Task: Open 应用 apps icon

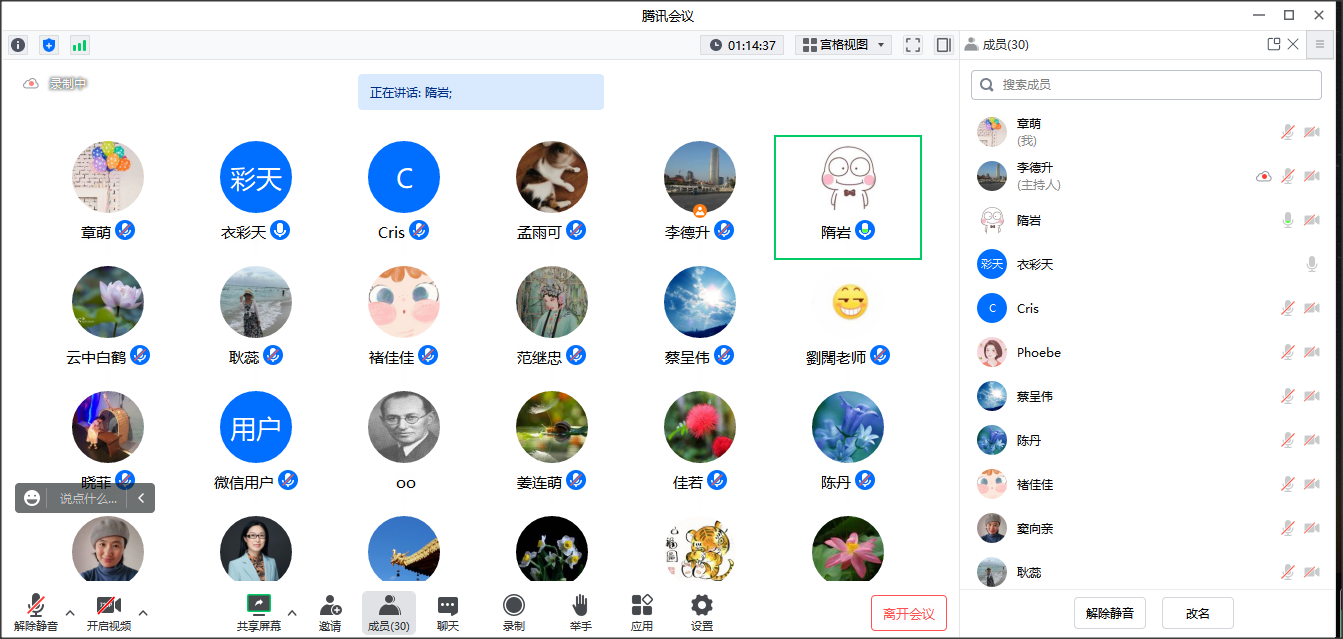Action: [642, 612]
